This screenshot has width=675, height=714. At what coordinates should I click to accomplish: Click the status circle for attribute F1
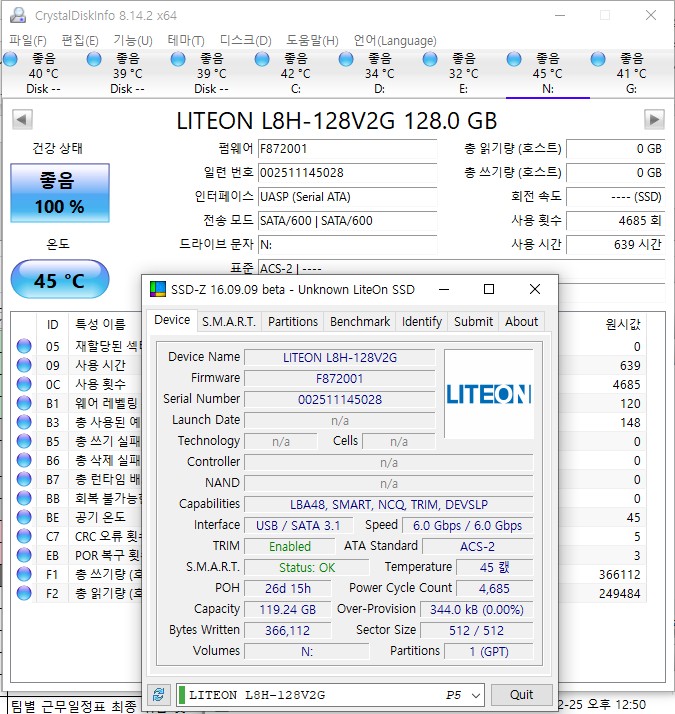coord(24,574)
